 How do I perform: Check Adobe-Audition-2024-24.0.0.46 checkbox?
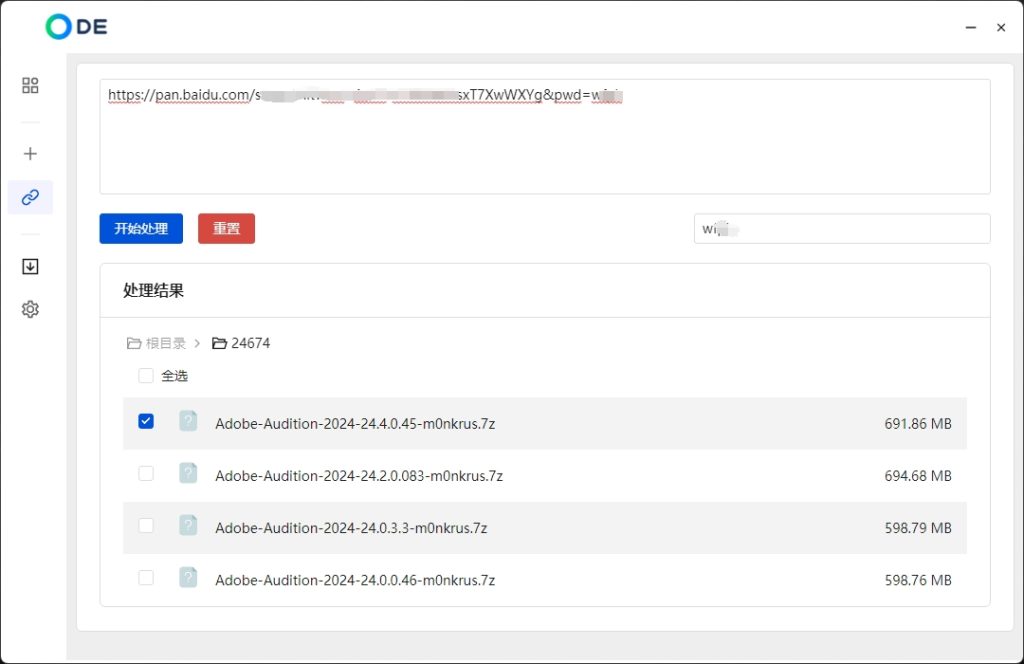point(146,578)
